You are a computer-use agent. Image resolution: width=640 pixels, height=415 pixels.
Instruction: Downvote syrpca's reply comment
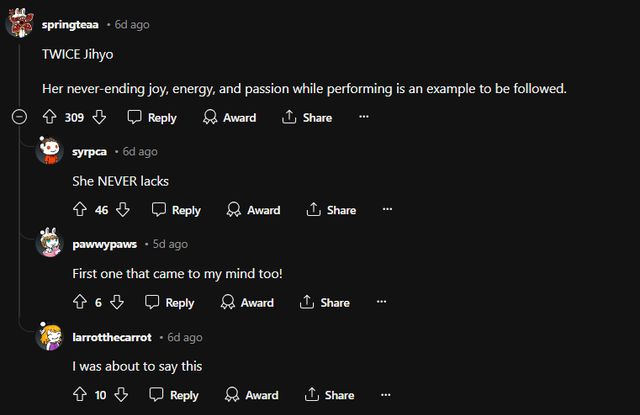pos(123,210)
